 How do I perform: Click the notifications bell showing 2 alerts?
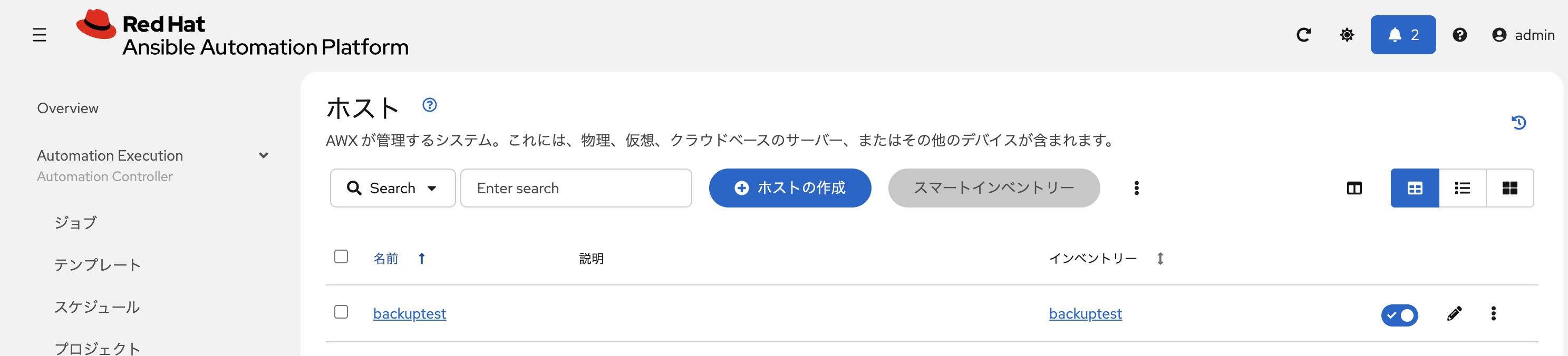coord(1402,35)
